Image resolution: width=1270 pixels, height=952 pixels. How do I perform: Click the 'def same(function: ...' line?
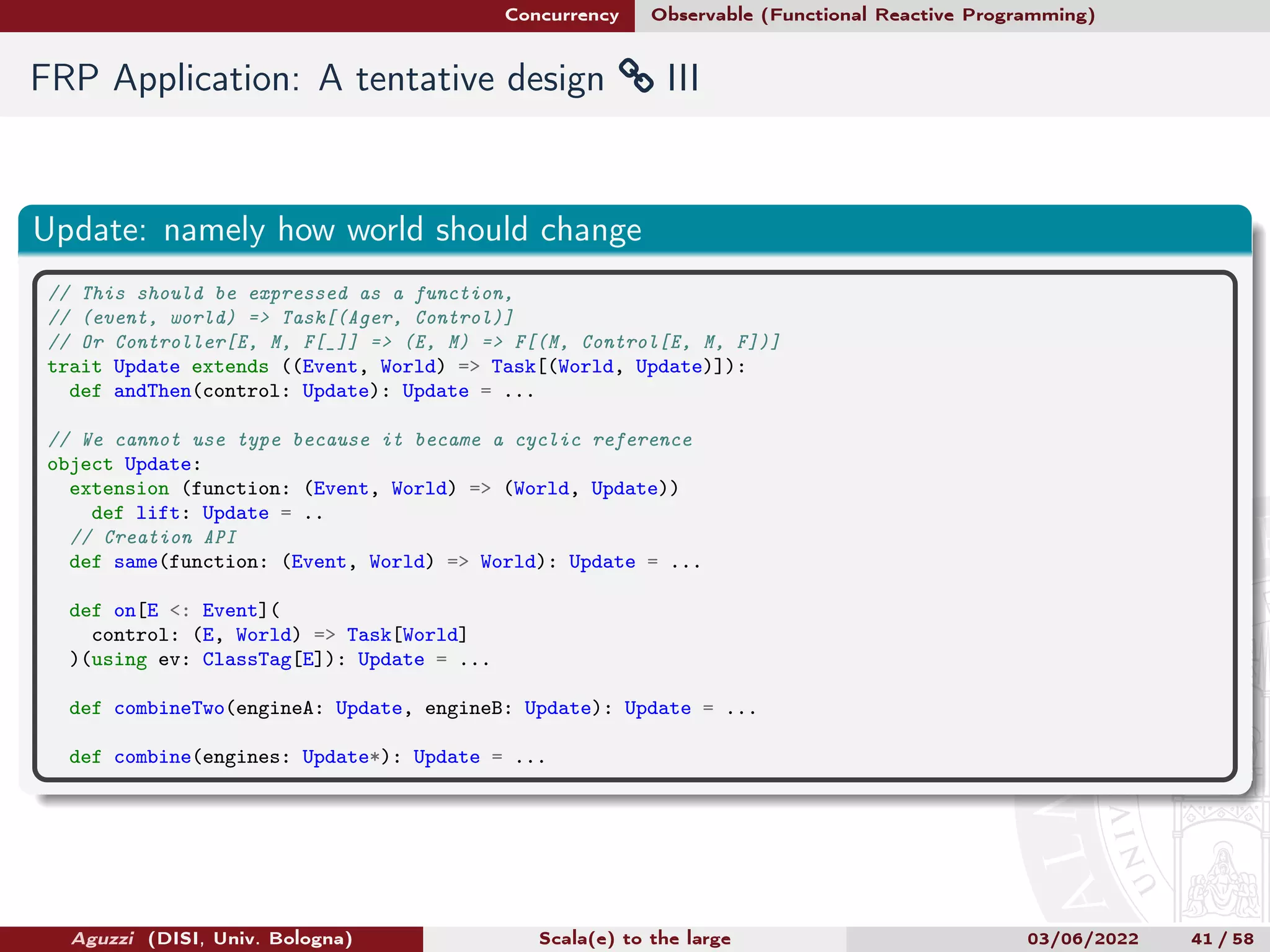(385, 562)
